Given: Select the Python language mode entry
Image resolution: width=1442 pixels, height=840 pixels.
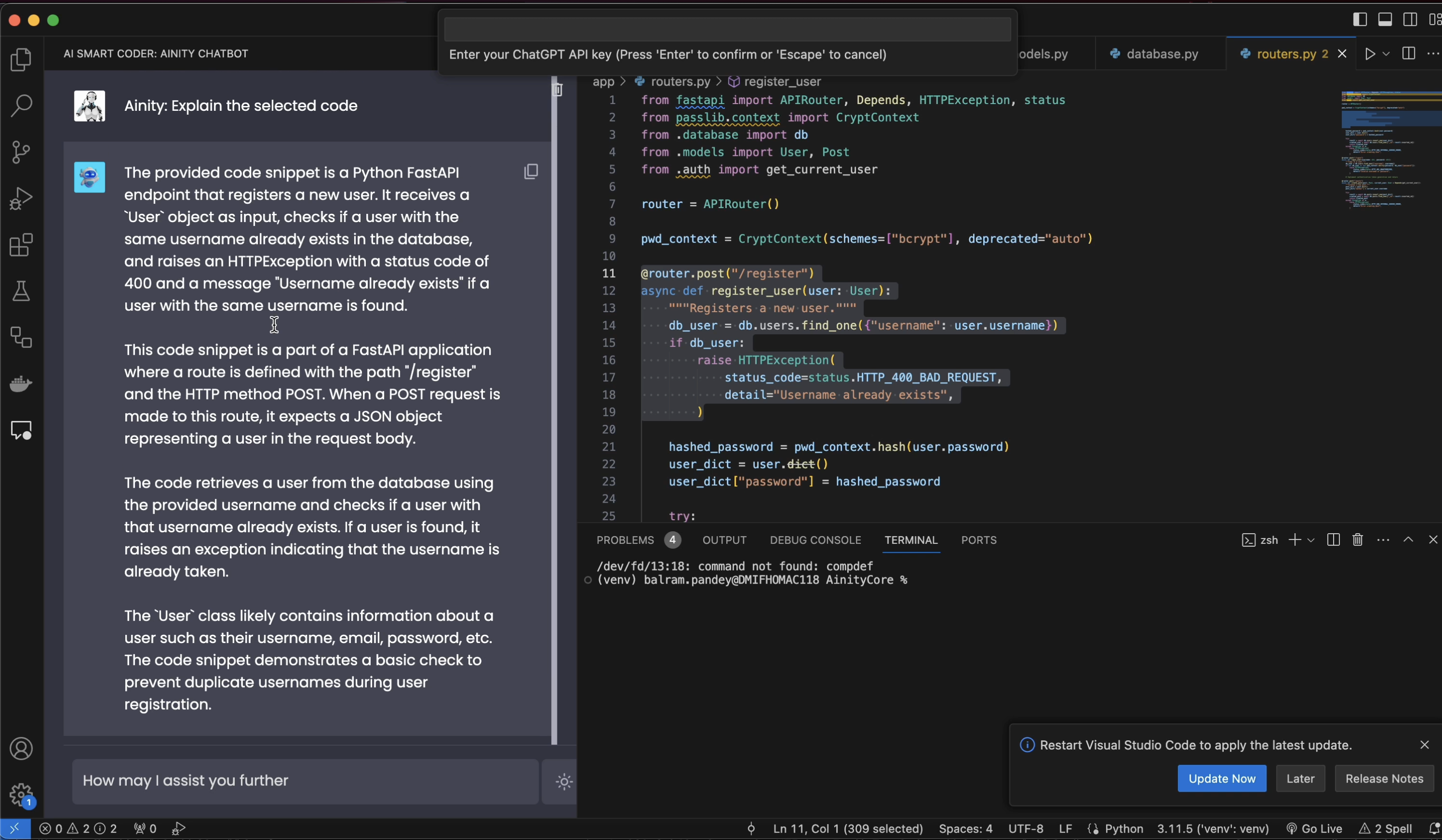Looking at the screenshot, I should [x=1115, y=828].
